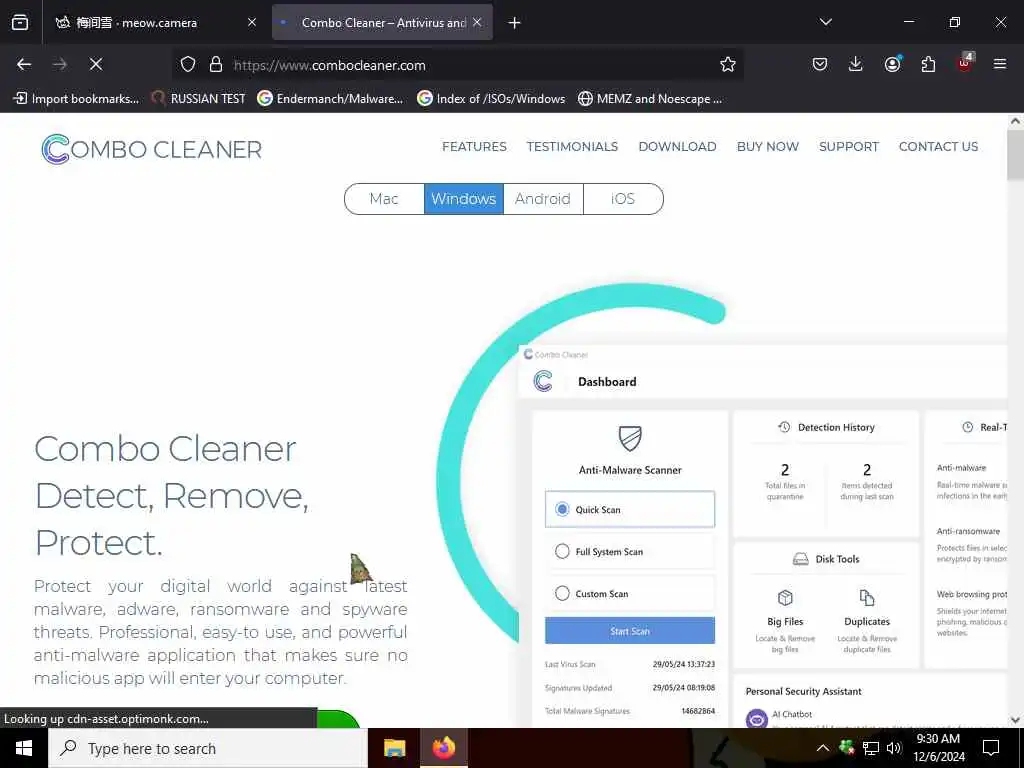Click the Disk Tools drive icon

(801, 559)
